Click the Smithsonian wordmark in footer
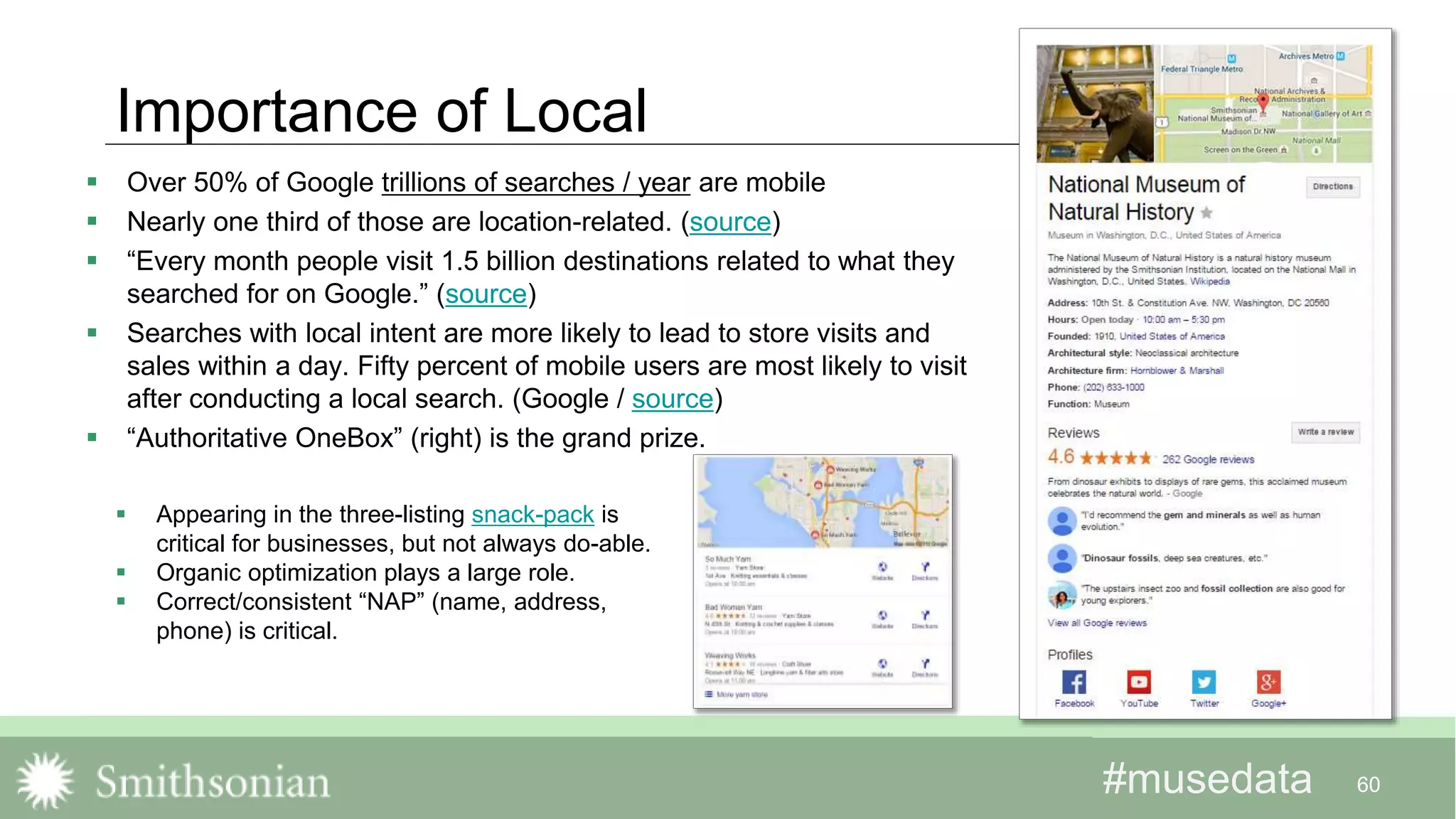The width and height of the screenshot is (1456, 819). (213, 782)
